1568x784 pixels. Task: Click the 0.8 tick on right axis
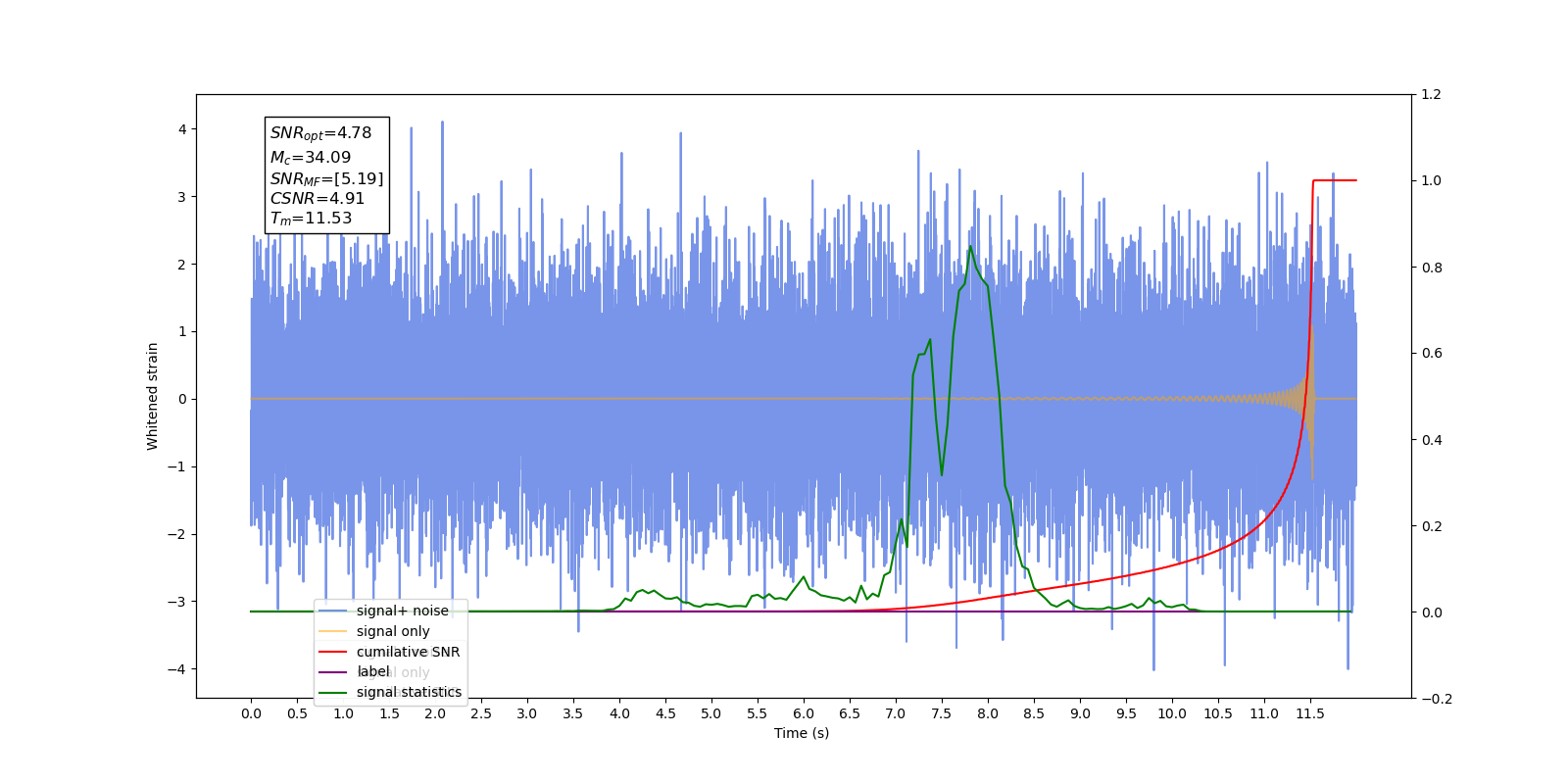click(x=1432, y=268)
